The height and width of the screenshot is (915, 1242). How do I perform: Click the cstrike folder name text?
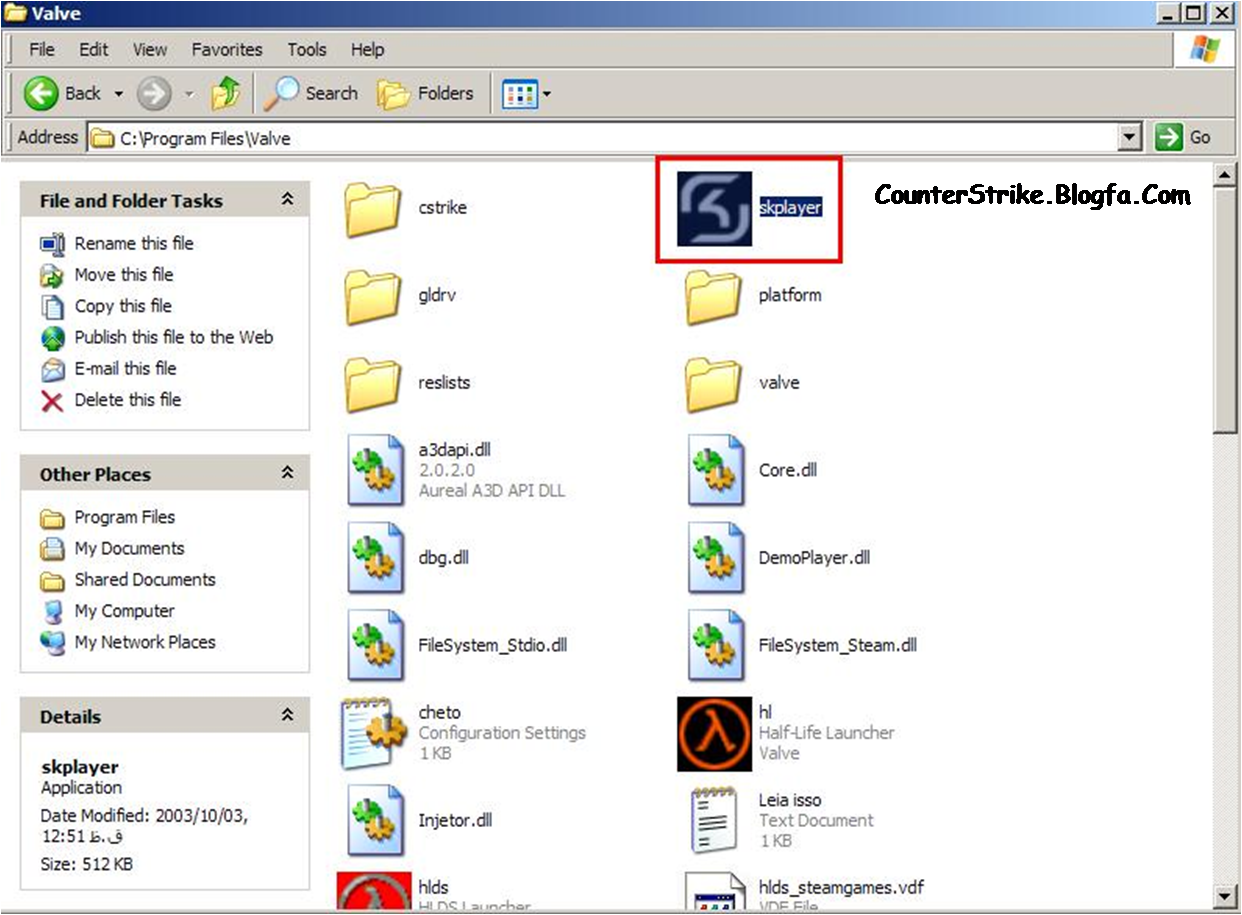(443, 207)
